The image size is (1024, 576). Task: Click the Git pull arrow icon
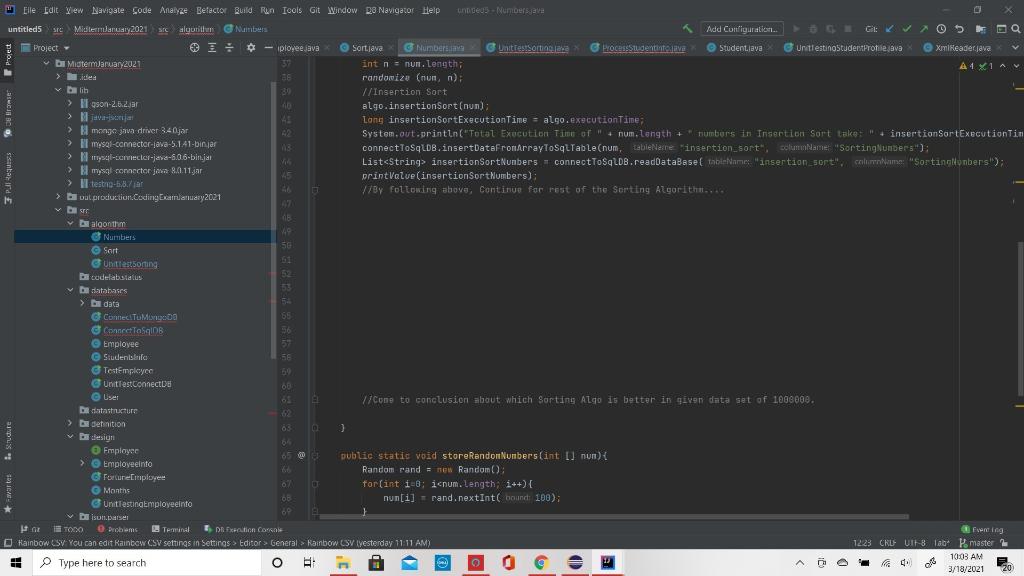click(x=888, y=29)
